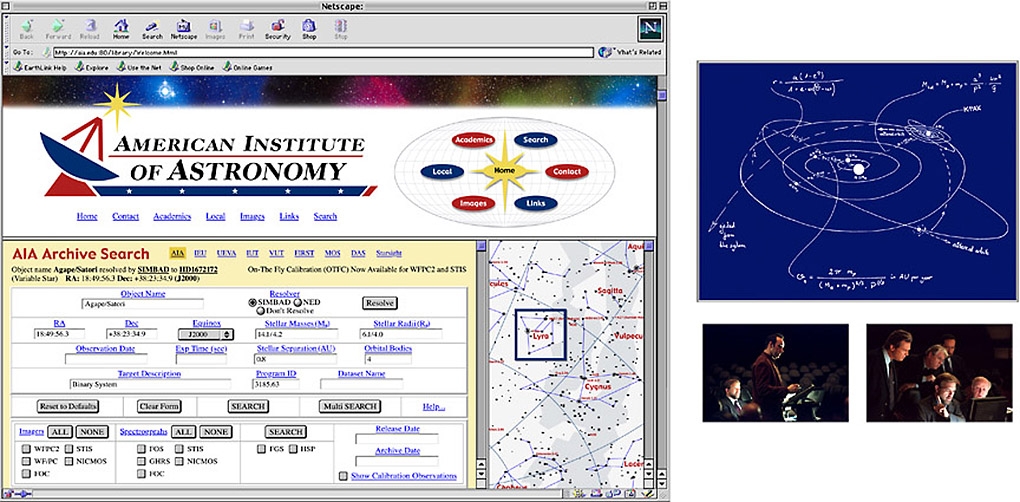This screenshot has height=502, width=1020.
Task: Switch to the AIA archive tab
Action: [x=177, y=254]
